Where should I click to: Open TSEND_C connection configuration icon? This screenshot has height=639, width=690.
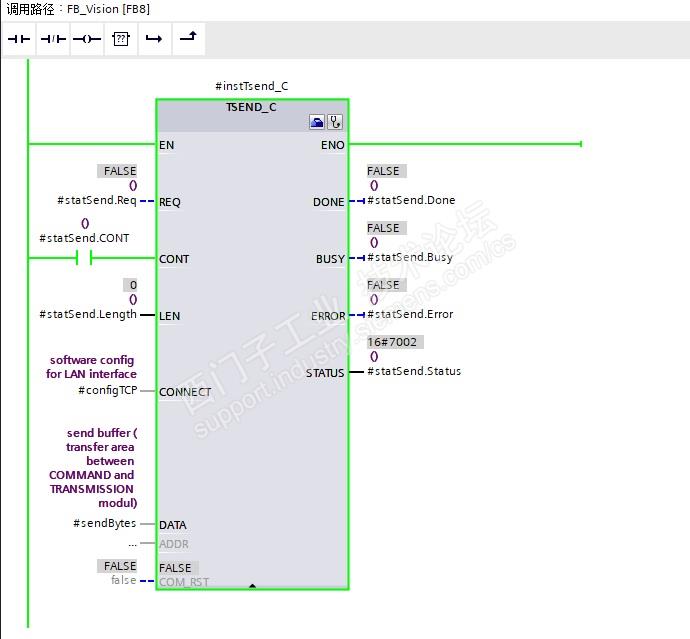(x=317, y=122)
